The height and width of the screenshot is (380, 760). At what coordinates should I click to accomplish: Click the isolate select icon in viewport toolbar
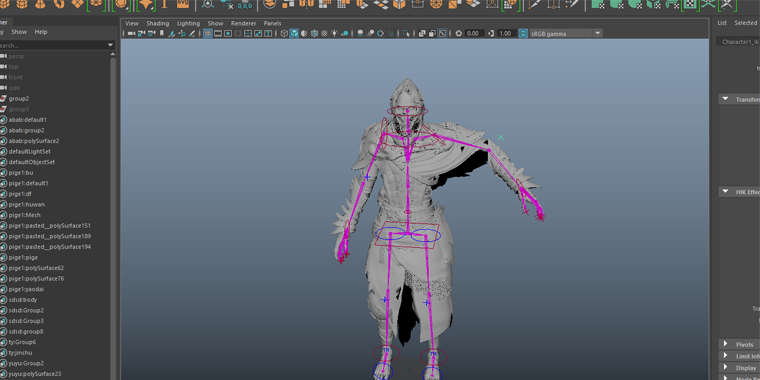(x=407, y=33)
